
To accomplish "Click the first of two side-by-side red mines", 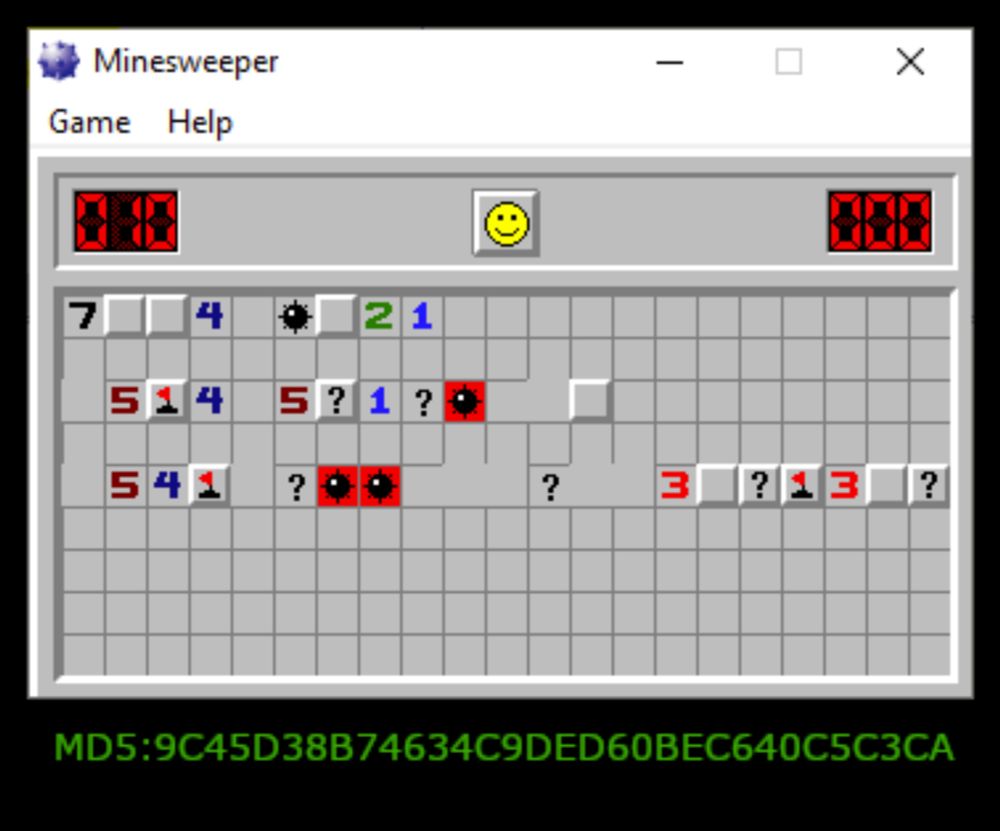I will coord(338,486).
